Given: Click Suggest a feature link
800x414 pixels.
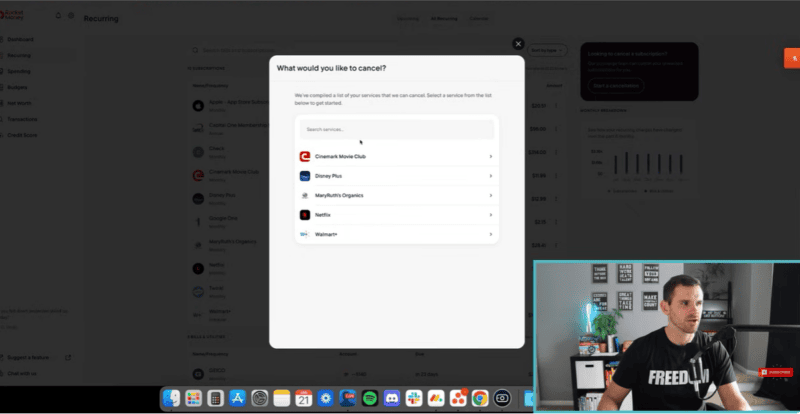Looking at the screenshot, I should 28,358.
